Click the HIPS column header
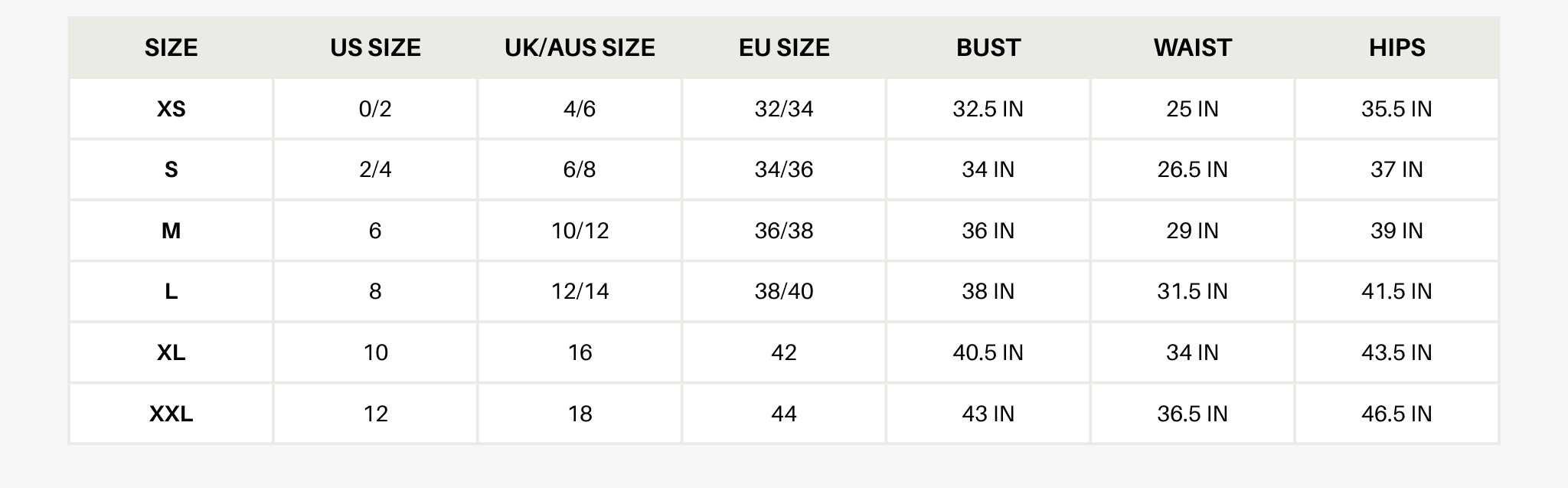 (1396, 47)
